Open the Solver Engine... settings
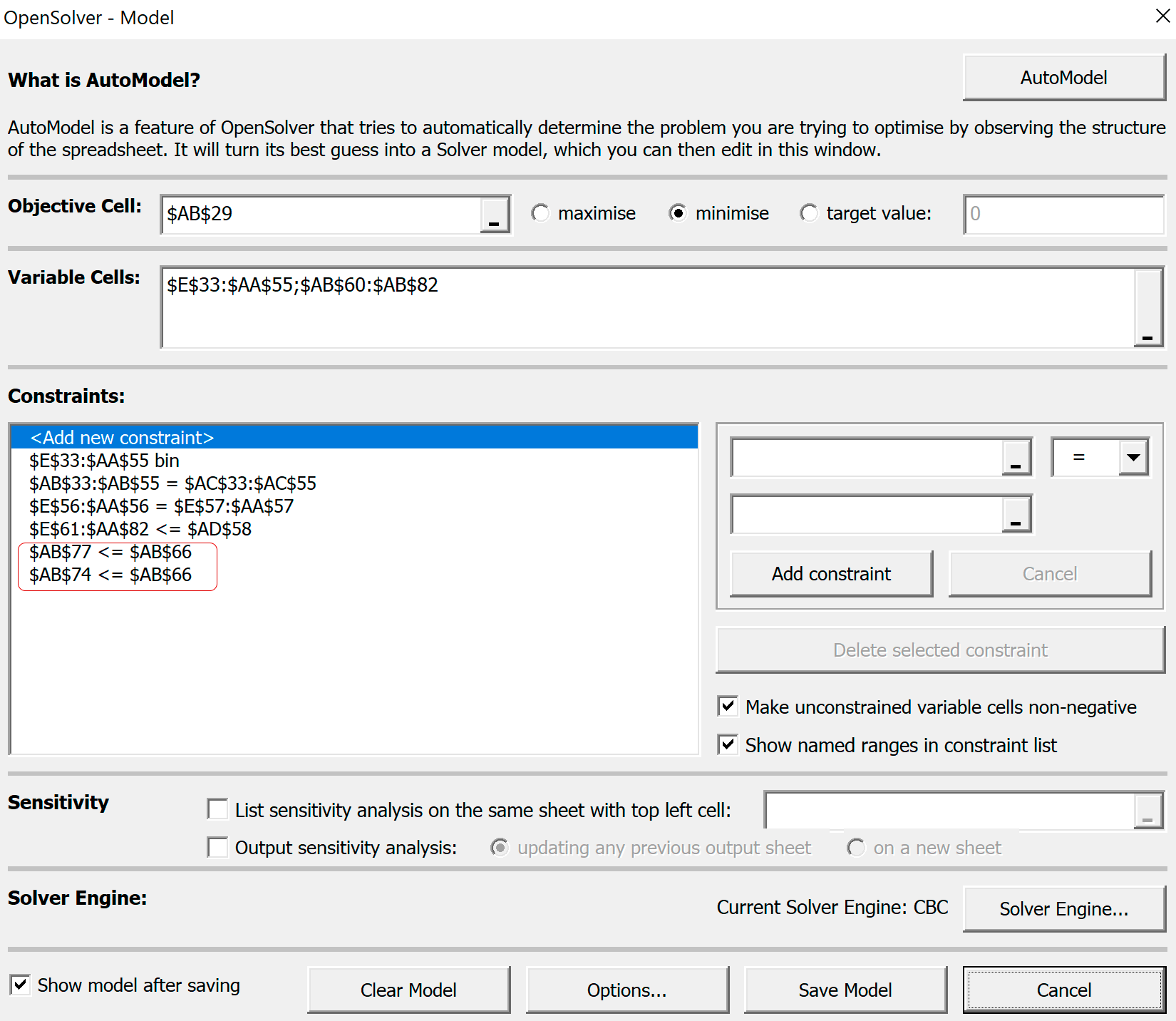This screenshot has width=1176, height=1021. pyautogui.click(x=1063, y=909)
